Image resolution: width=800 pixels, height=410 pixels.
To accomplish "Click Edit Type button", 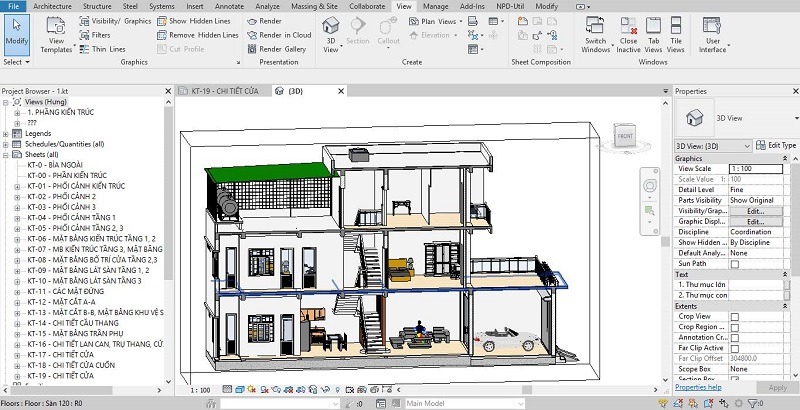I will click(x=777, y=146).
